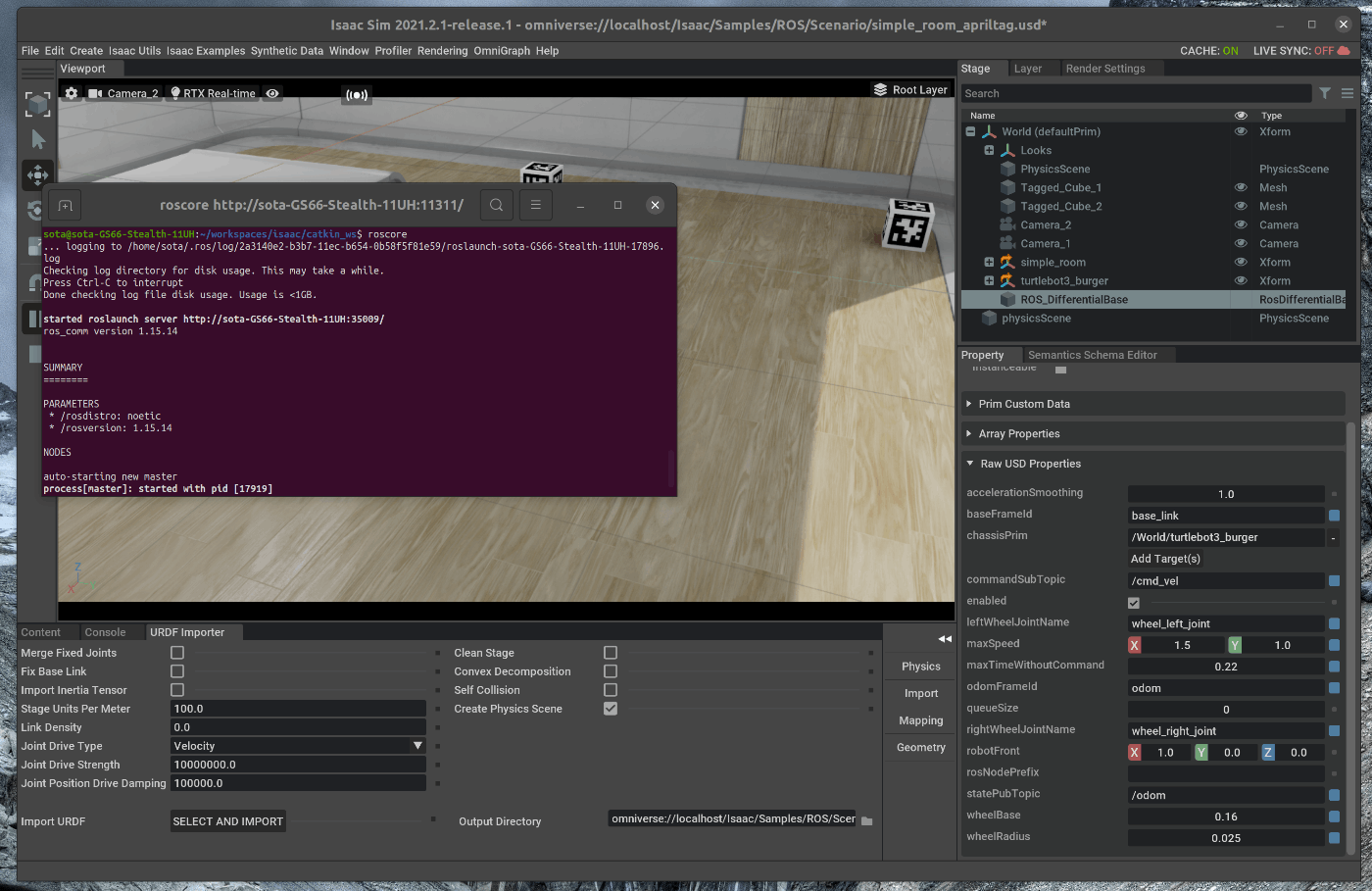1372x891 pixels.
Task: Click the terminal new tab icon
Action: (66, 205)
